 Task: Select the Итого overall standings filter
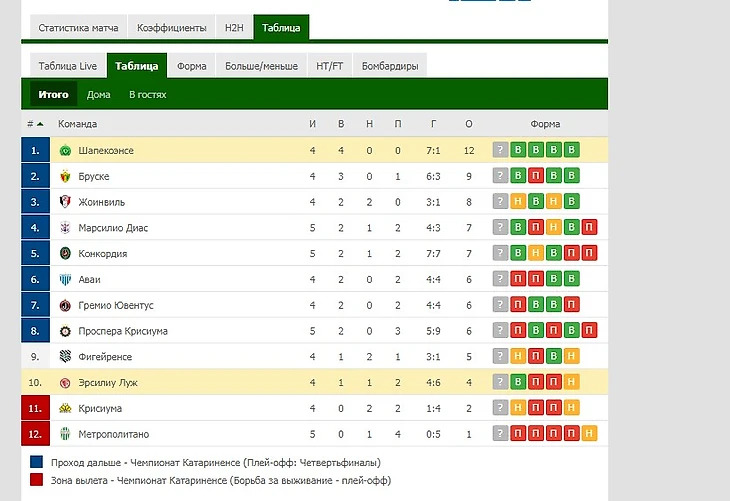tap(54, 95)
